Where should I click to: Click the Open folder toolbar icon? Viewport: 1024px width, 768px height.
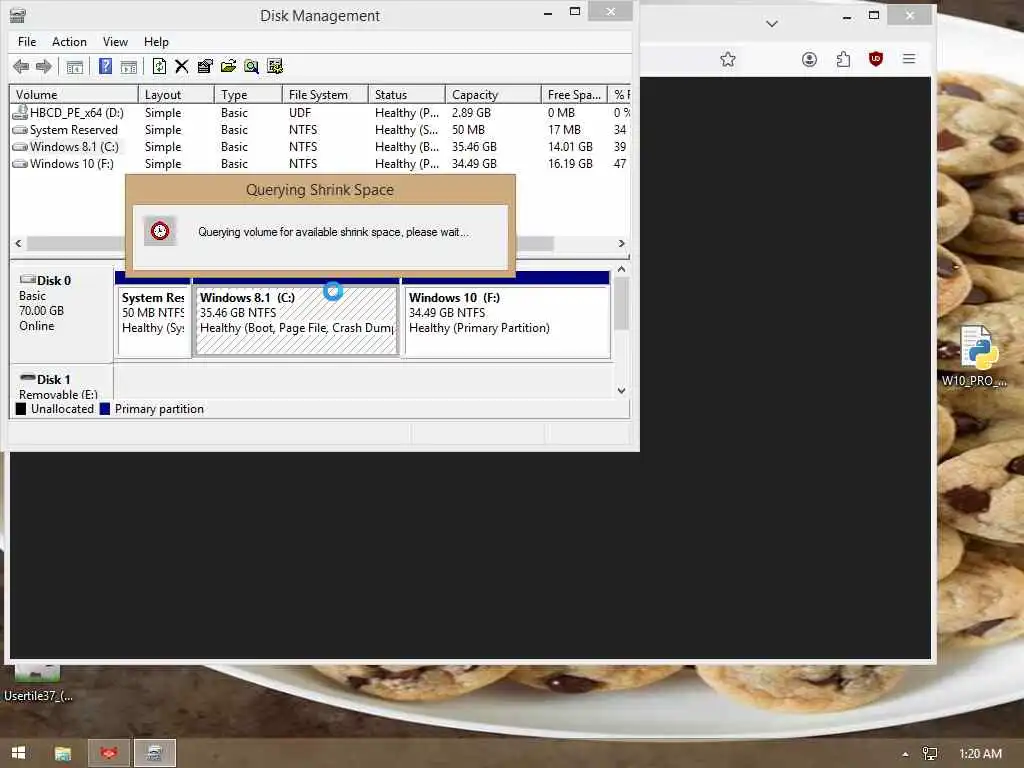tap(228, 66)
